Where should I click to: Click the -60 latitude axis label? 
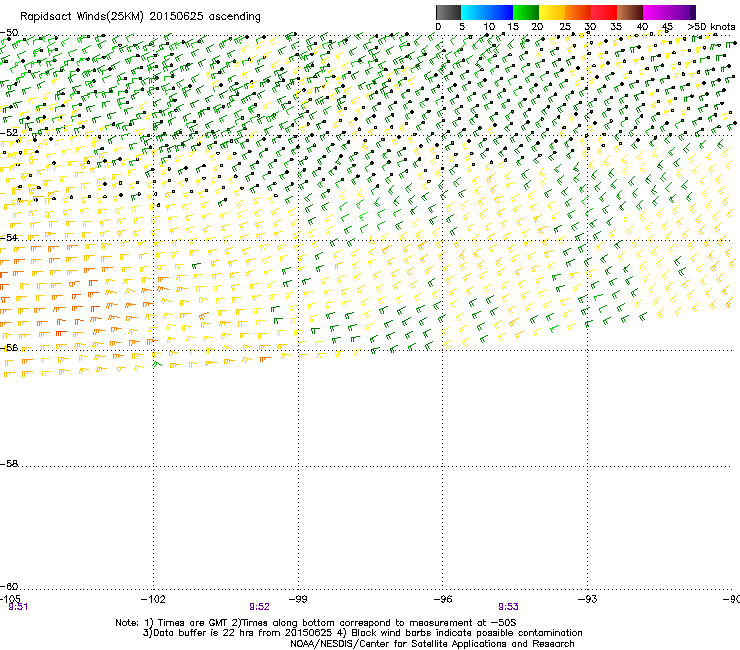(9, 586)
